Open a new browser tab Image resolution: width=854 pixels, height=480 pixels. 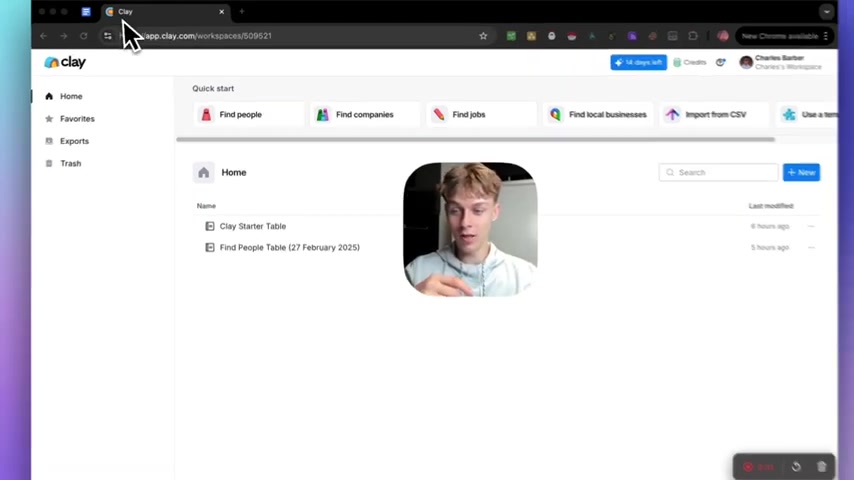(x=242, y=11)
